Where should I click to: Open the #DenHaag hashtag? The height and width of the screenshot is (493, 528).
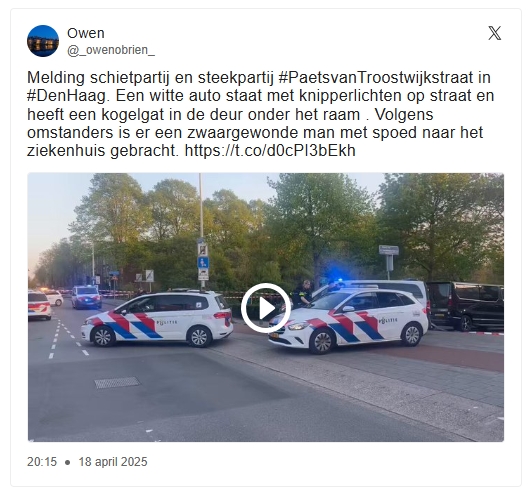(67, 96)
